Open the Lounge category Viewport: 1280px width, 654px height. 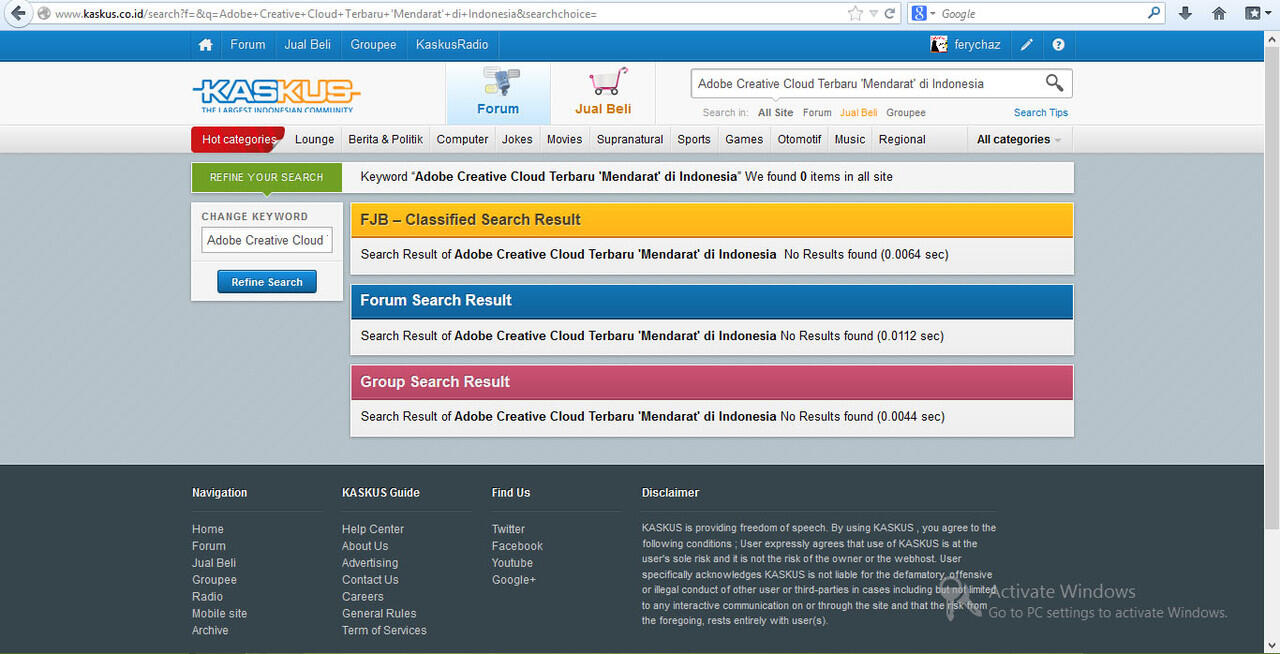[x=315, y=140]
